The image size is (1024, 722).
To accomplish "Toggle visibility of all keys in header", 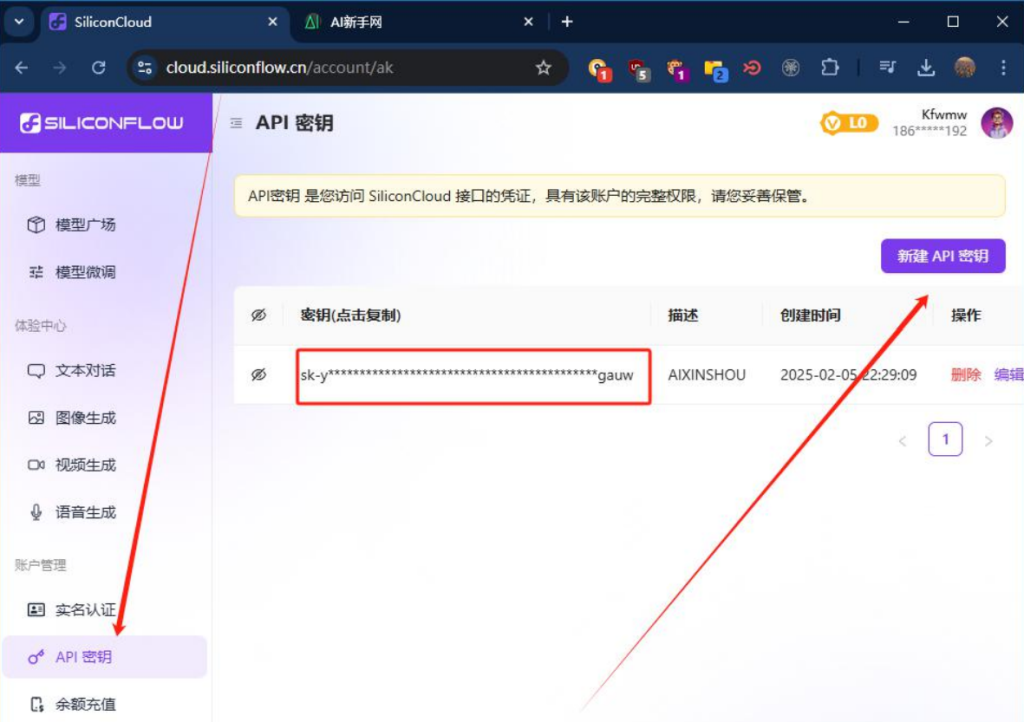I will point(259,315).
